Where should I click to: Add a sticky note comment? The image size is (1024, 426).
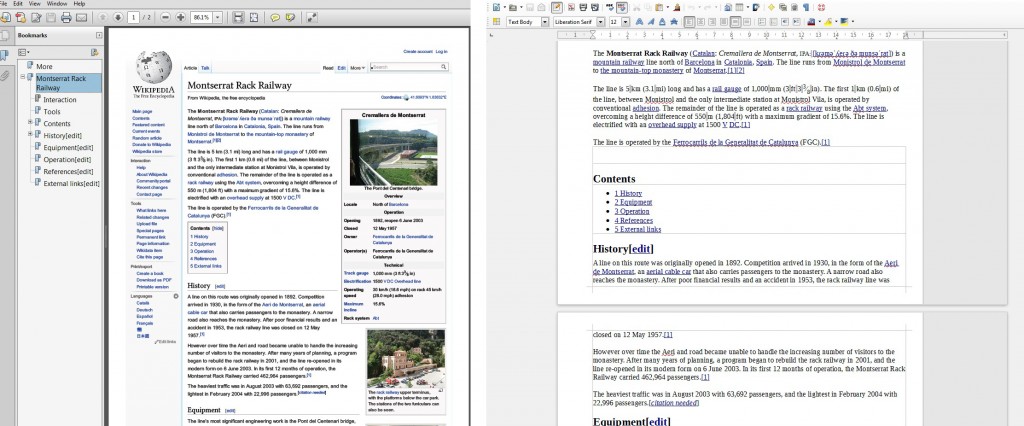coord(275,17)
